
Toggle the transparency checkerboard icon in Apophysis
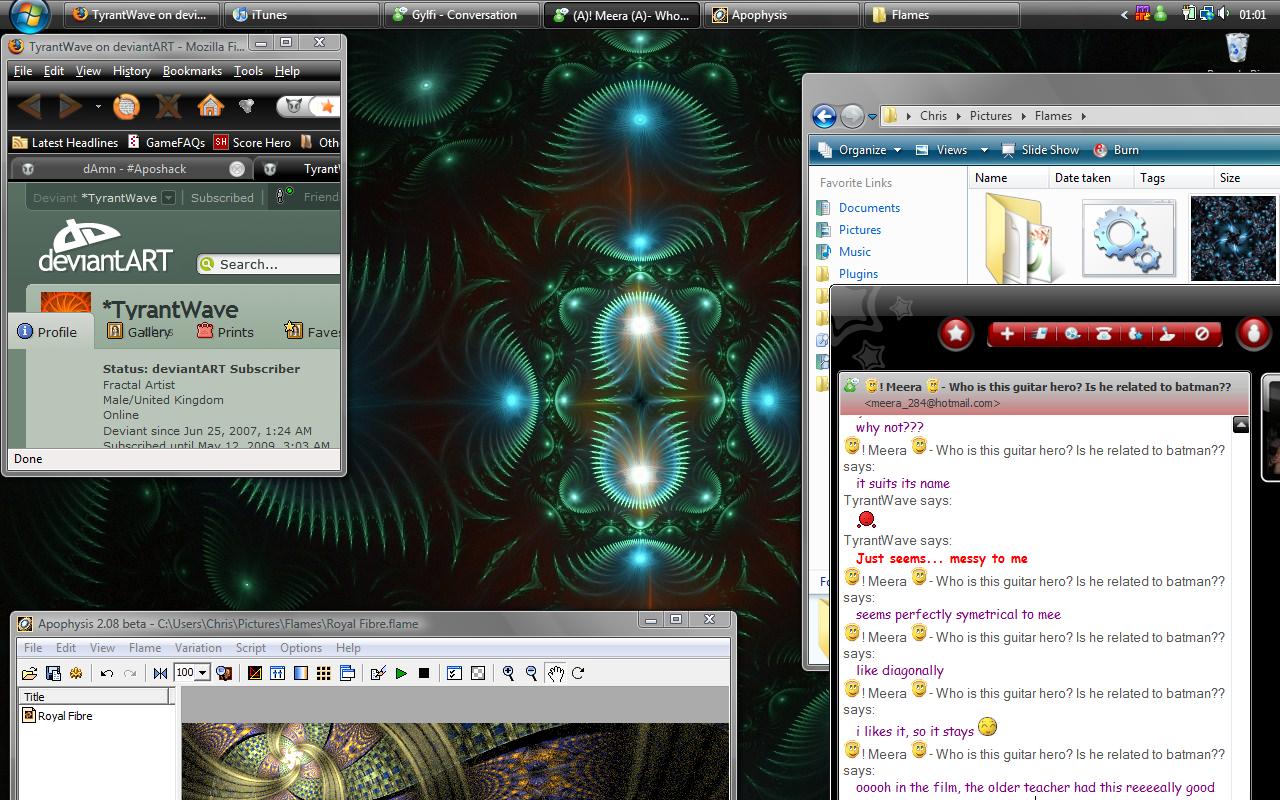478,674
